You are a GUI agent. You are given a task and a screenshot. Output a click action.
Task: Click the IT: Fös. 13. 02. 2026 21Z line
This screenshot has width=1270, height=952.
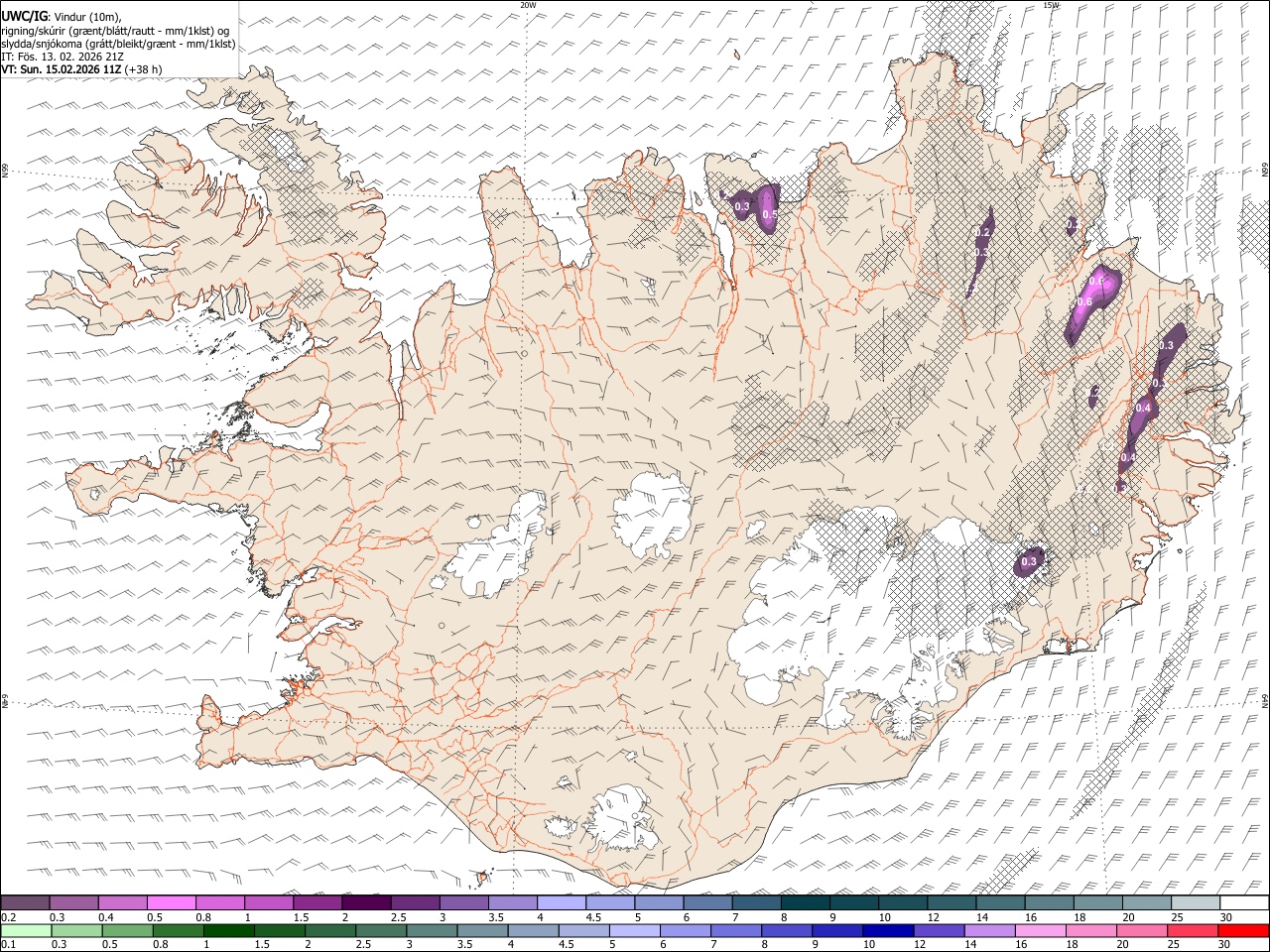(63, 57)
